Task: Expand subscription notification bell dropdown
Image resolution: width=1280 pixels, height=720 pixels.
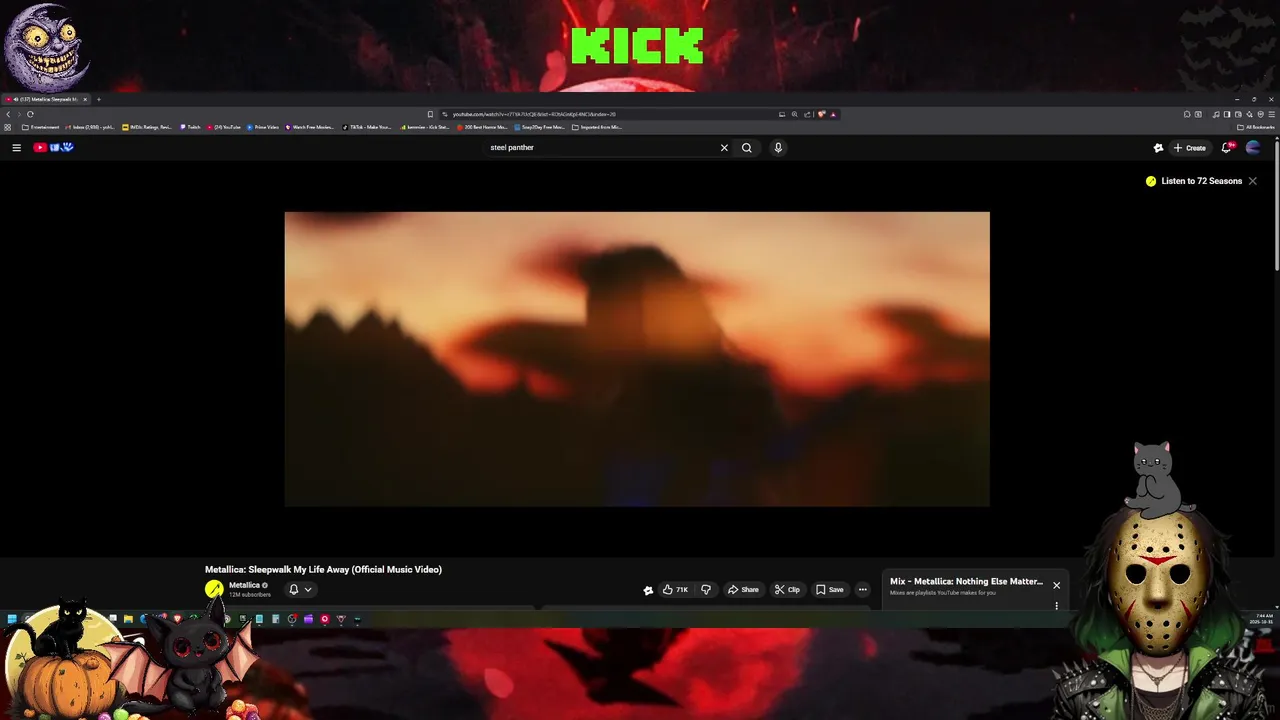Action: tap(300, 589)
